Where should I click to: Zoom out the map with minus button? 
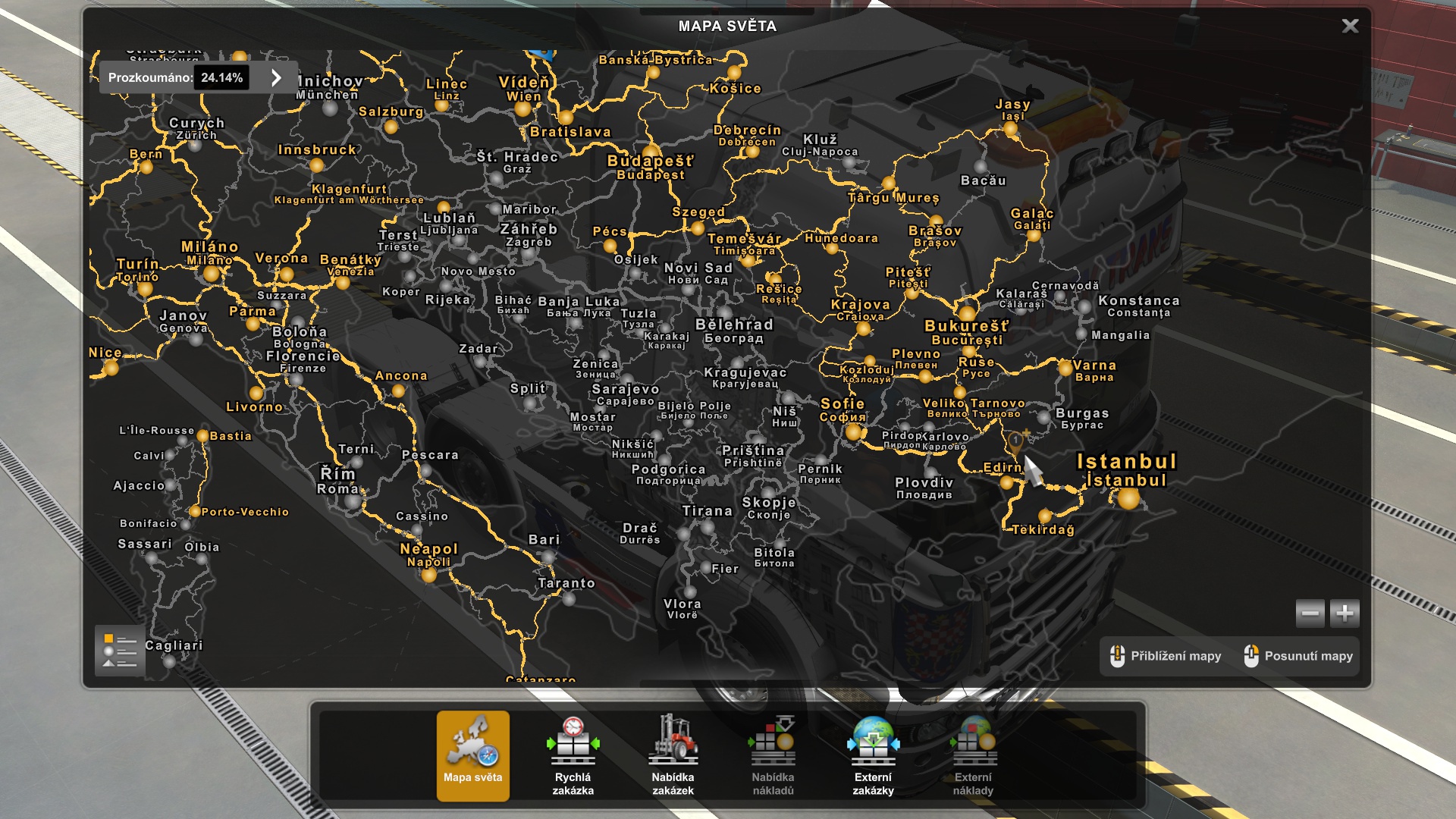(1310, 613)
